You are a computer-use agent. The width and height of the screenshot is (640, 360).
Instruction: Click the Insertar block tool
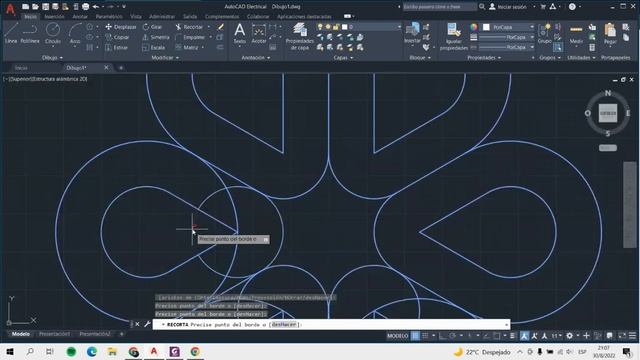click(x=412, y=33)
